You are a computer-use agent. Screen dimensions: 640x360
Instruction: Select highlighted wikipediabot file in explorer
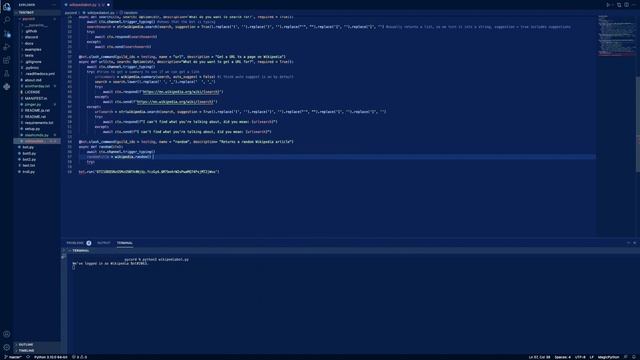37,141
